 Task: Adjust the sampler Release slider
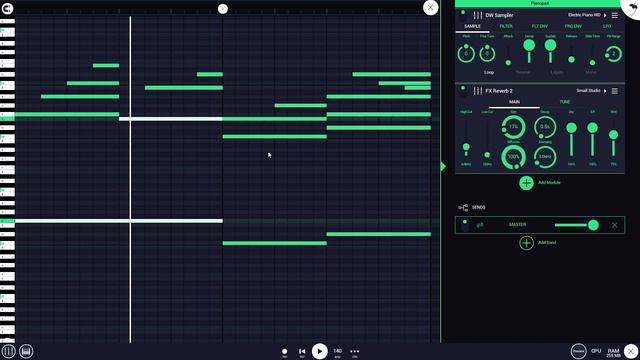pos(571,53)
